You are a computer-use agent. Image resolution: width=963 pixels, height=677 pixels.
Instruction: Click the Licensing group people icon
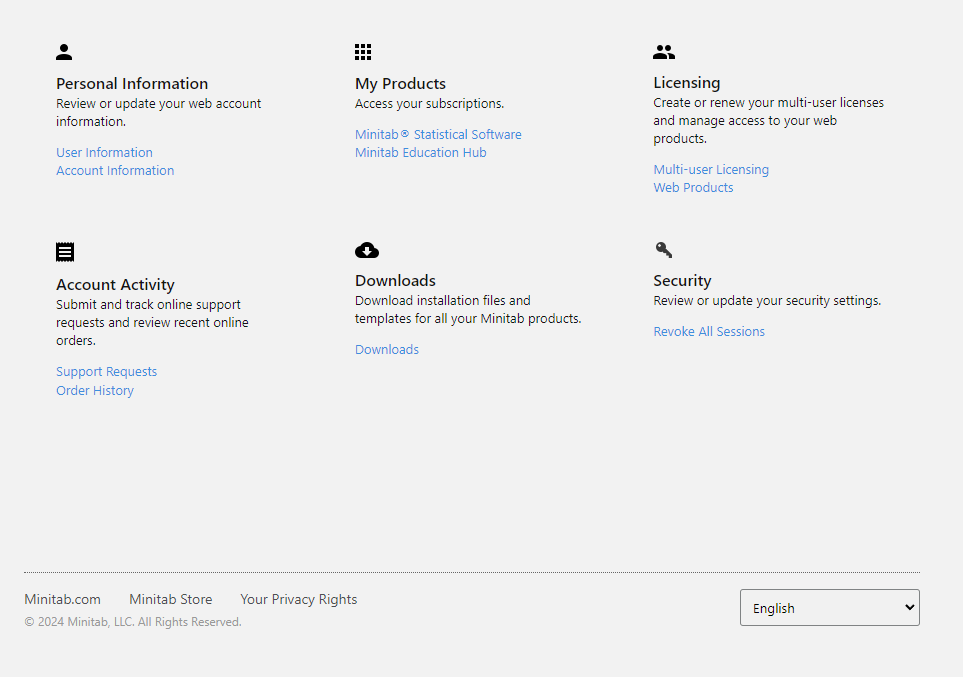pyautogui.click(x=664, y=52)
